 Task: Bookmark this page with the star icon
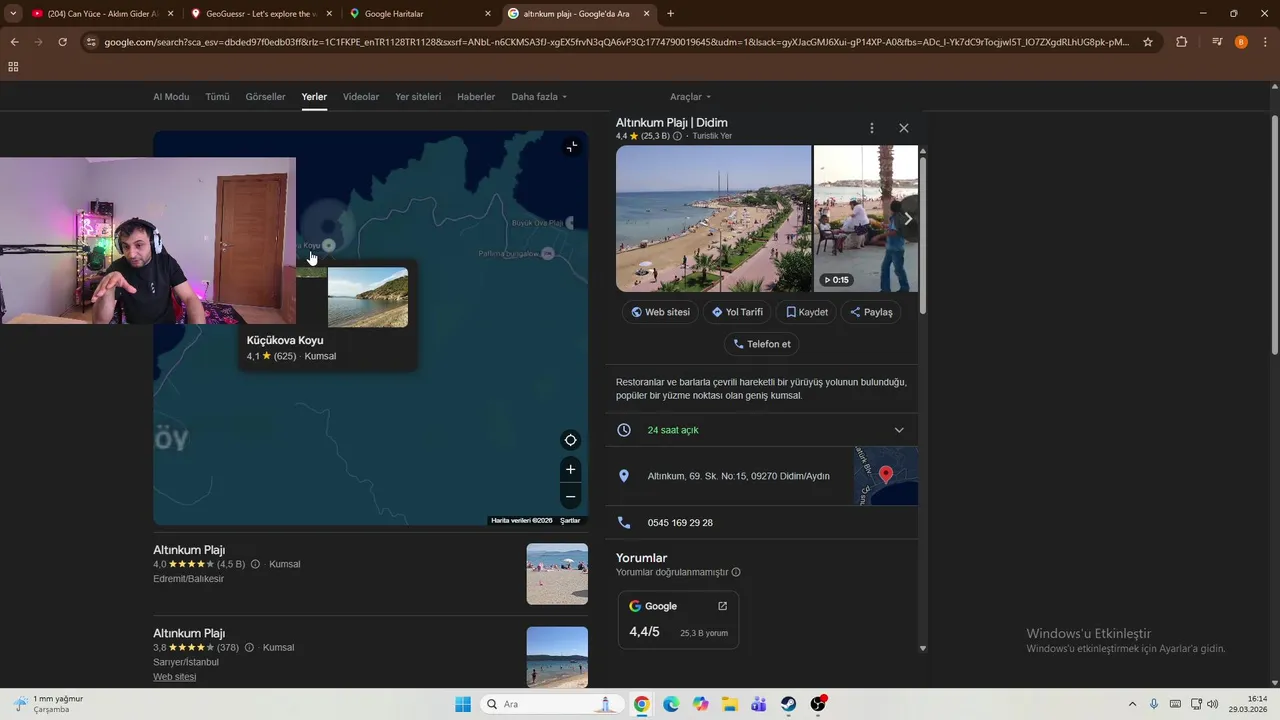click(x=1148, y=42)
